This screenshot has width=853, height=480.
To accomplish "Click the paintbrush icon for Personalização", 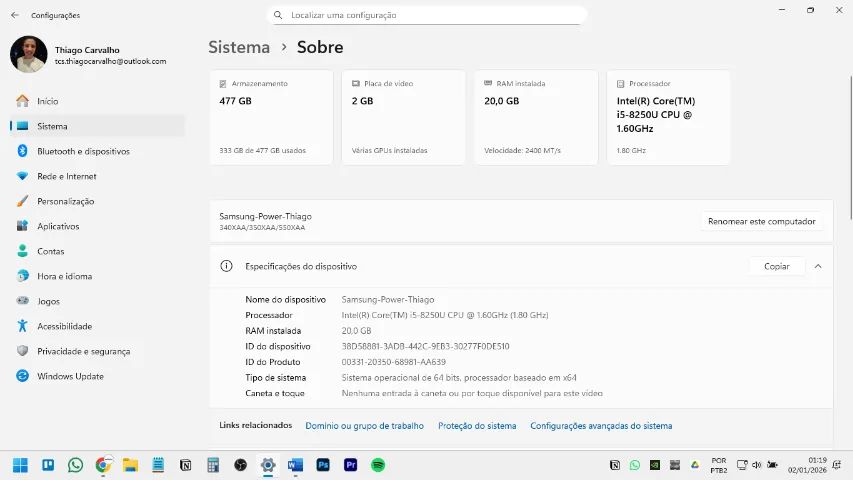I will [x=22, y=201].
